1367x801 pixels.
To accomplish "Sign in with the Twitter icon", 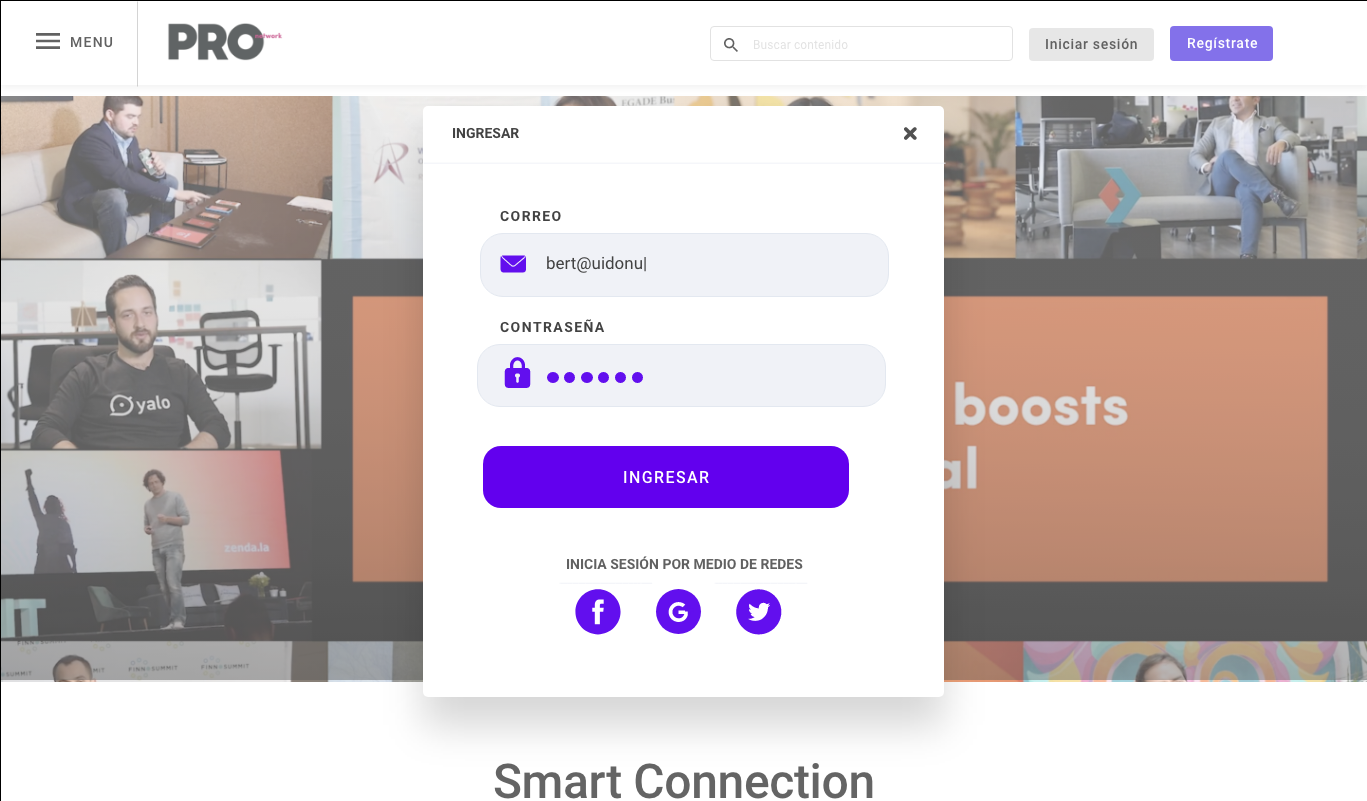I will [x=758, y=611].
